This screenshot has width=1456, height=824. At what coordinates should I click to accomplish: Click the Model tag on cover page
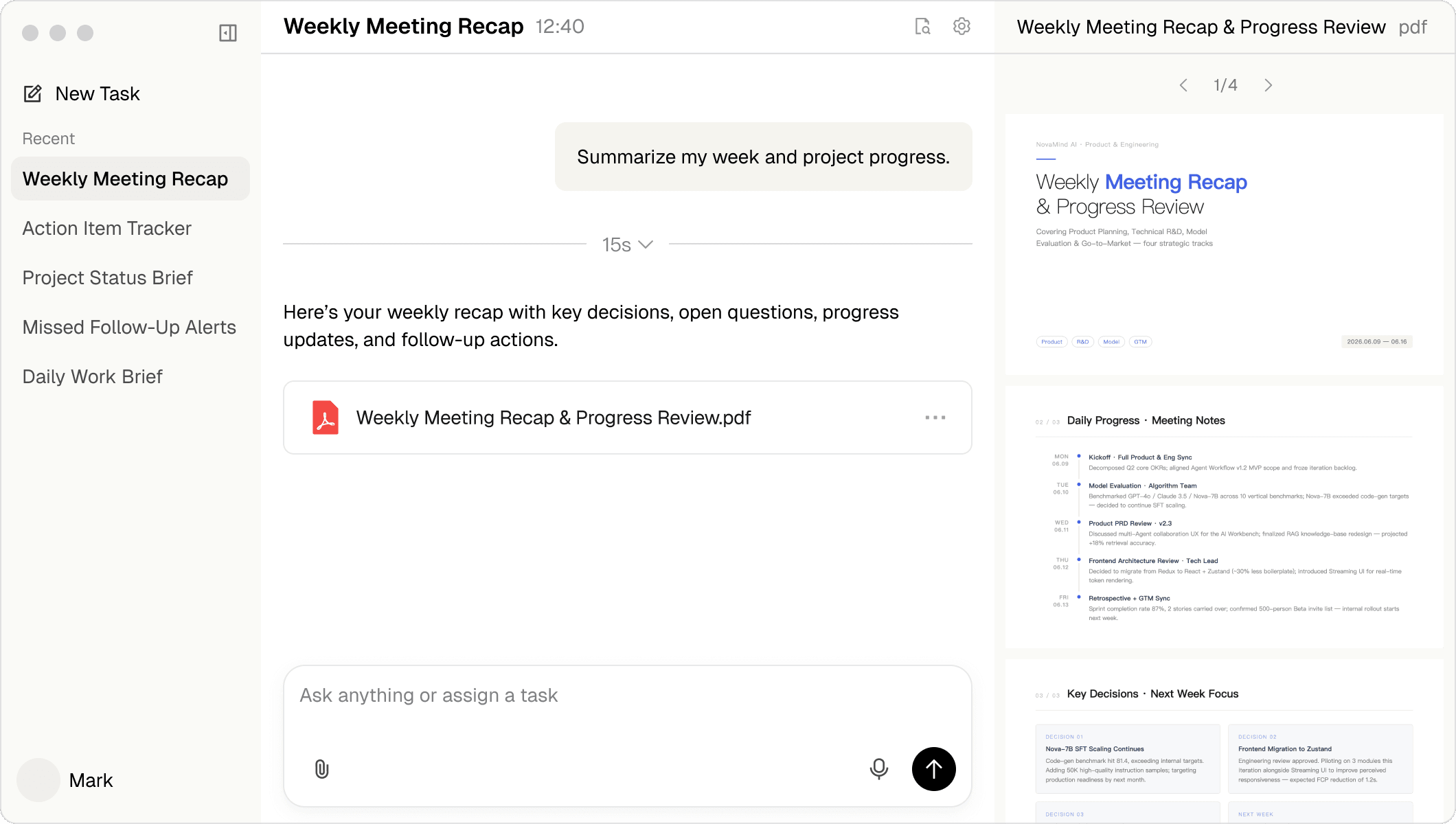point(1111,341)
